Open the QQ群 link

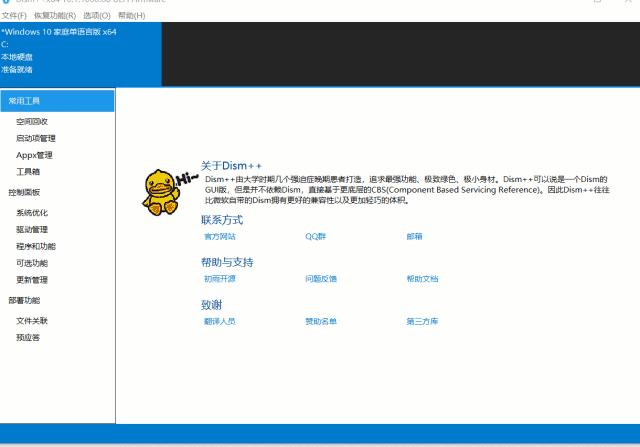pyautogui.click(x=316, y=236)
